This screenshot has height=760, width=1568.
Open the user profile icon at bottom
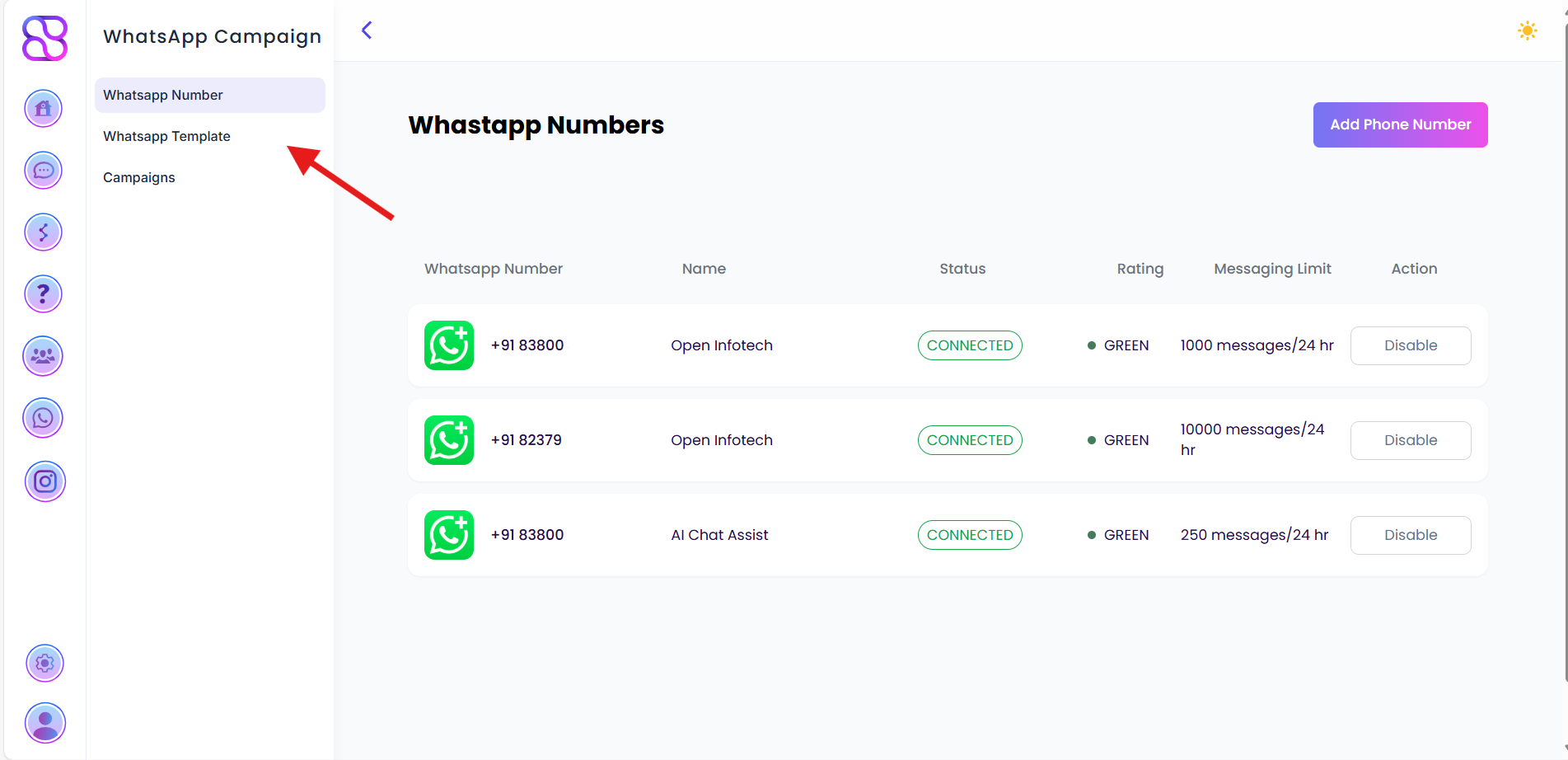[x=44, y=723]
